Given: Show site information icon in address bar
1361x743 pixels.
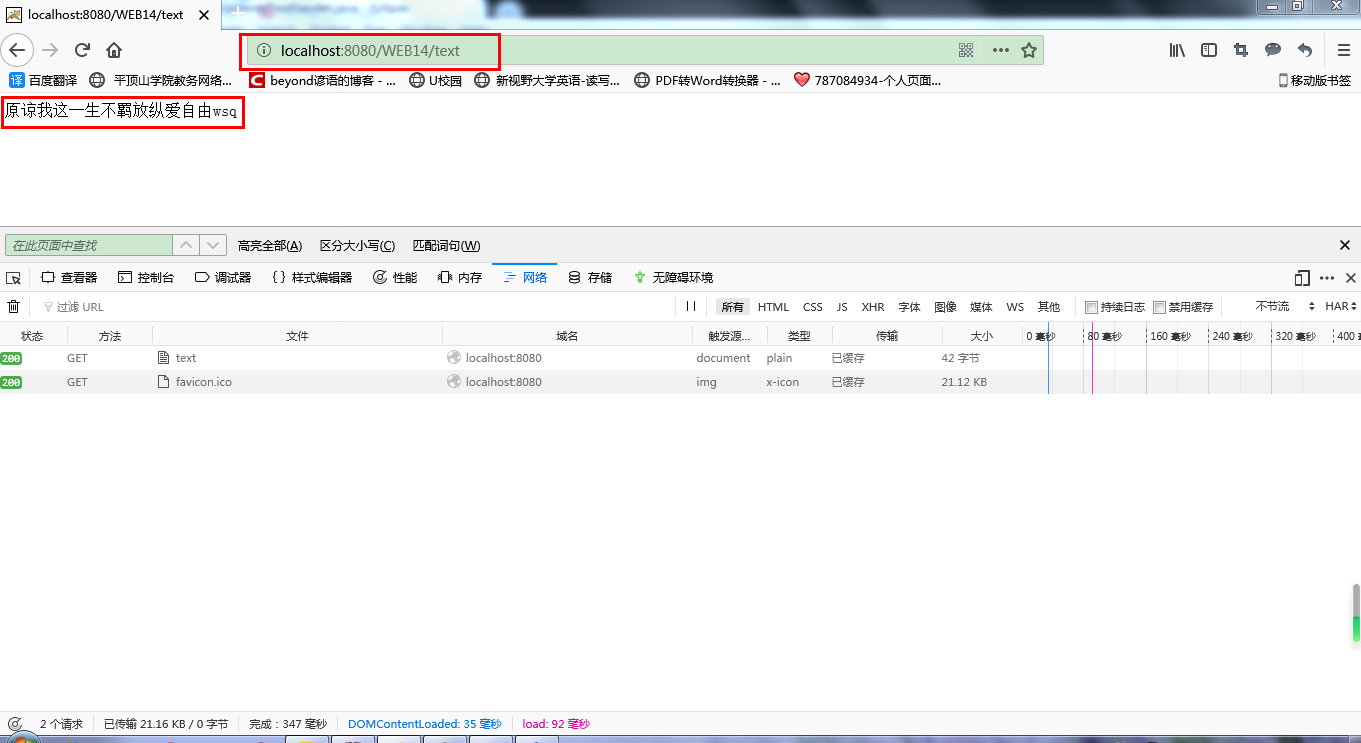Looking at the screenshot, I should click(x=263, y=50).
